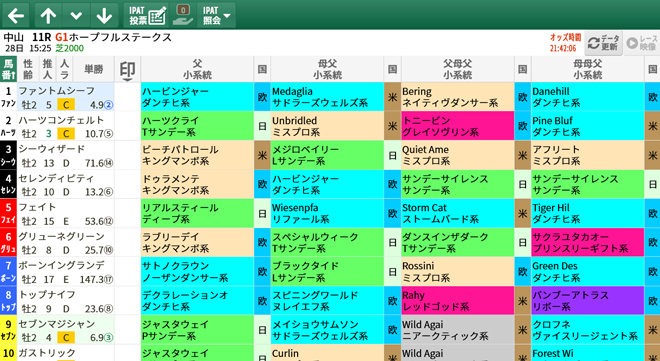Jump to top with up arrow
Viewport: 660px width, 361px height.
48,16
